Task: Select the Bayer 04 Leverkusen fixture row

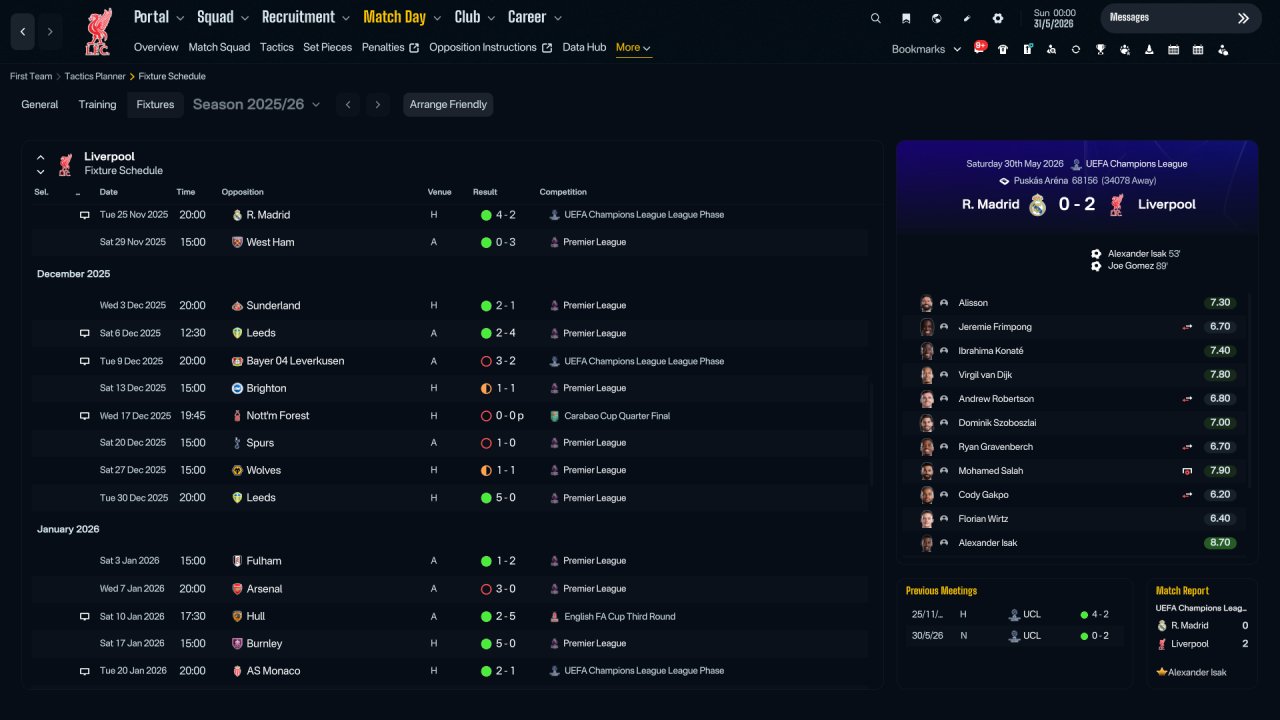Action: [x=450, y=361]
